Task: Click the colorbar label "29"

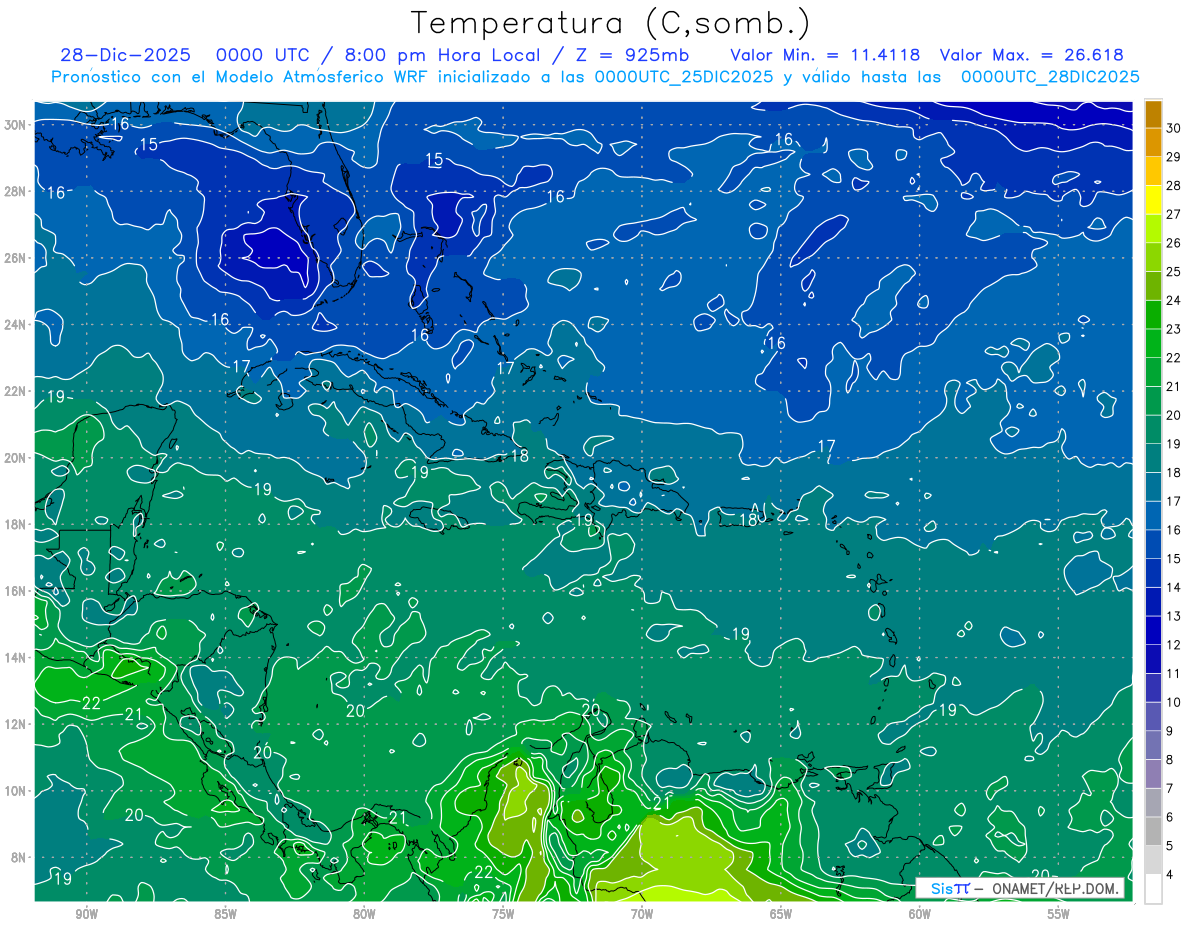Action: tap(1174, 157)
